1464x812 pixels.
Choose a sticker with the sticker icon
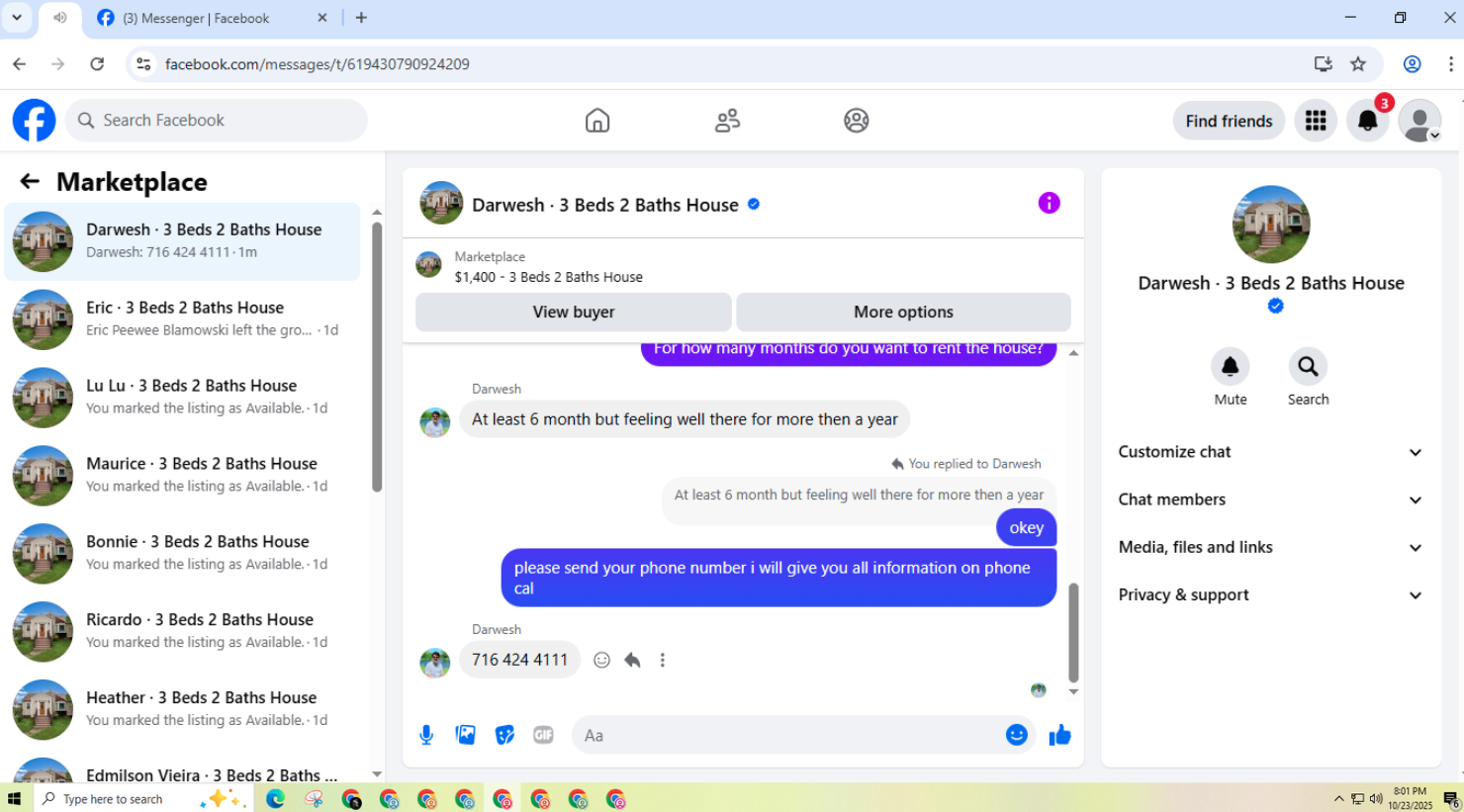coord(504,735)
